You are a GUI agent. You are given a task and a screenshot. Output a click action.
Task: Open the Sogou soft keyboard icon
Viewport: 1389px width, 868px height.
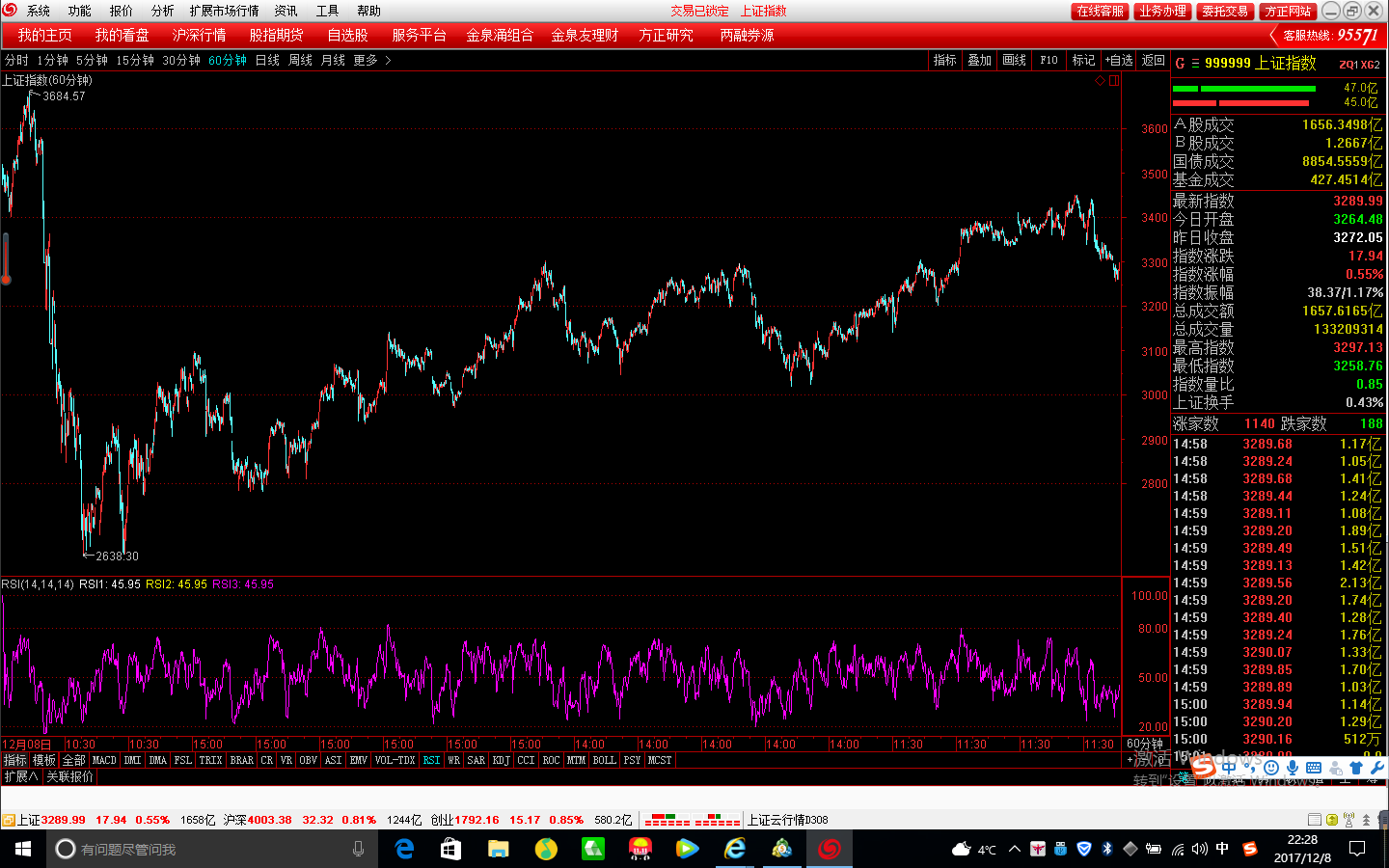(x=1314, y=768)
